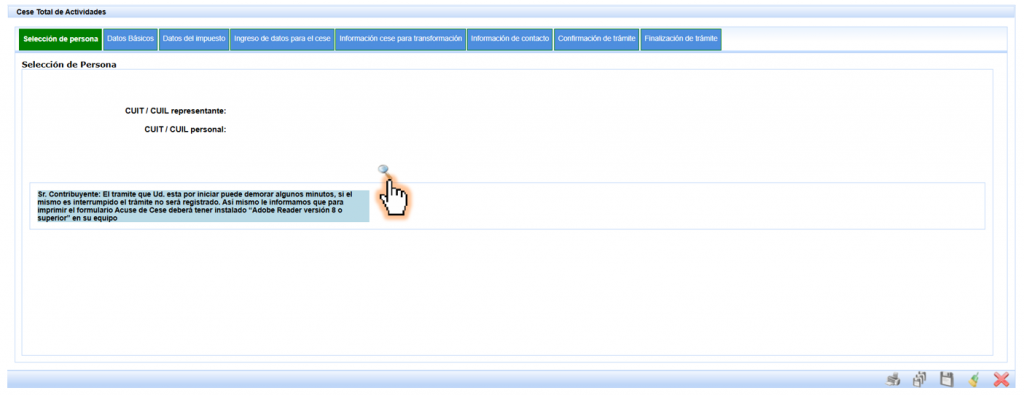1024x396 pixels.
Task: Click the CUIT / CUIL personal label
Action: (x=185, y=129)
